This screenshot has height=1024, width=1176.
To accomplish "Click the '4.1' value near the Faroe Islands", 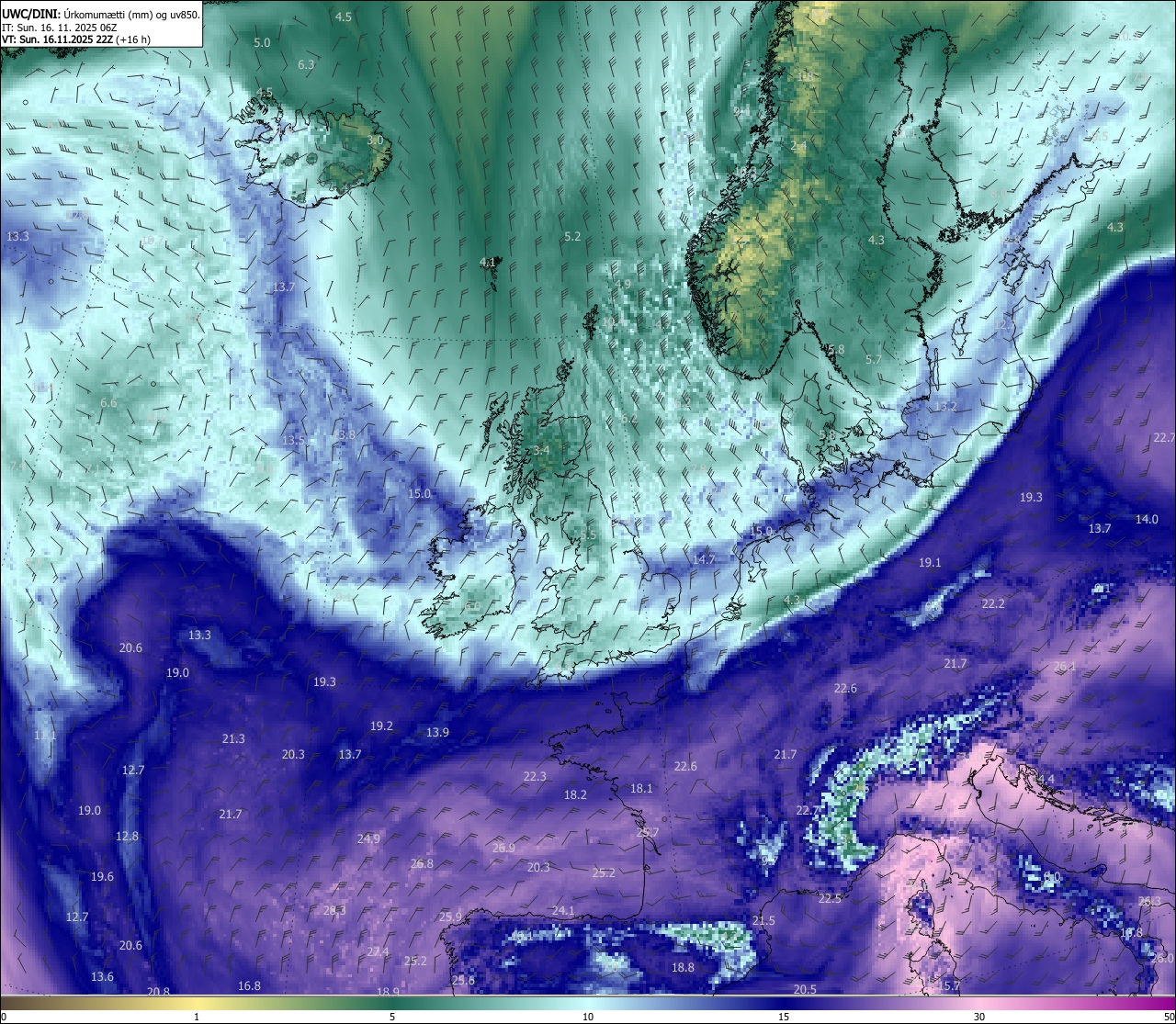I will pos(488,262).
